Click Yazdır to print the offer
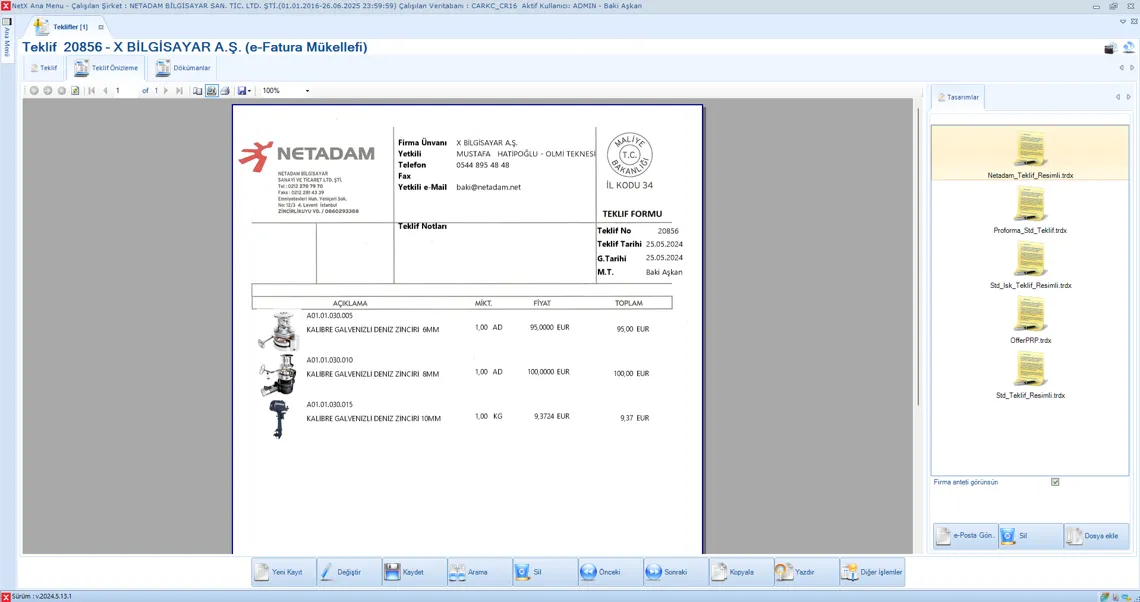The height and width of the screenshot is (602, 1140). coord(805,572)
